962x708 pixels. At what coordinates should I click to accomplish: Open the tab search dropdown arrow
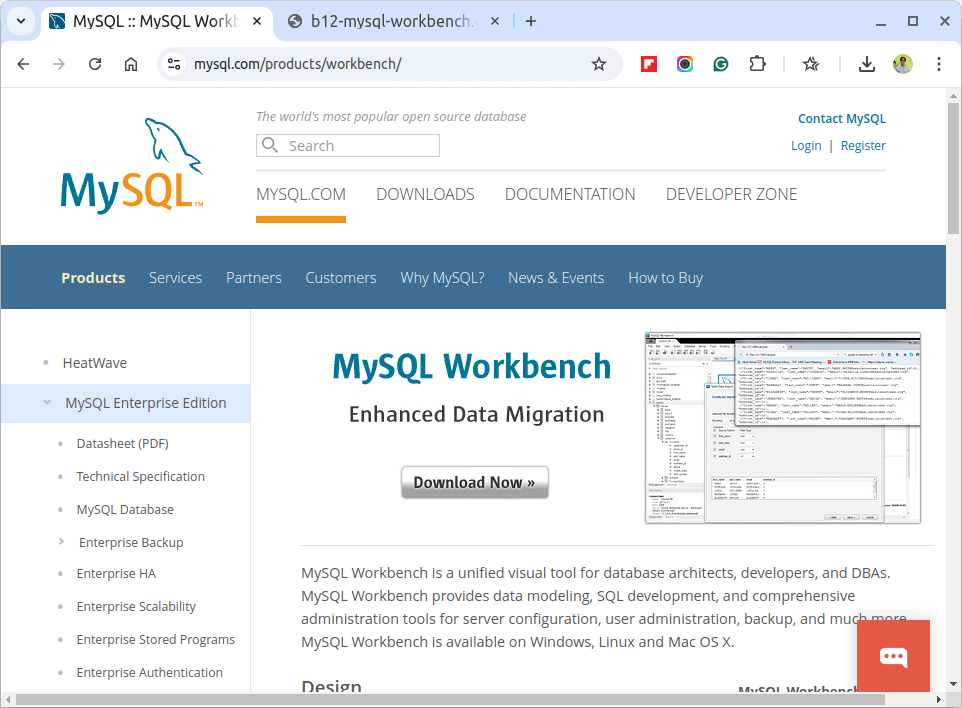(x=21, y=21)
